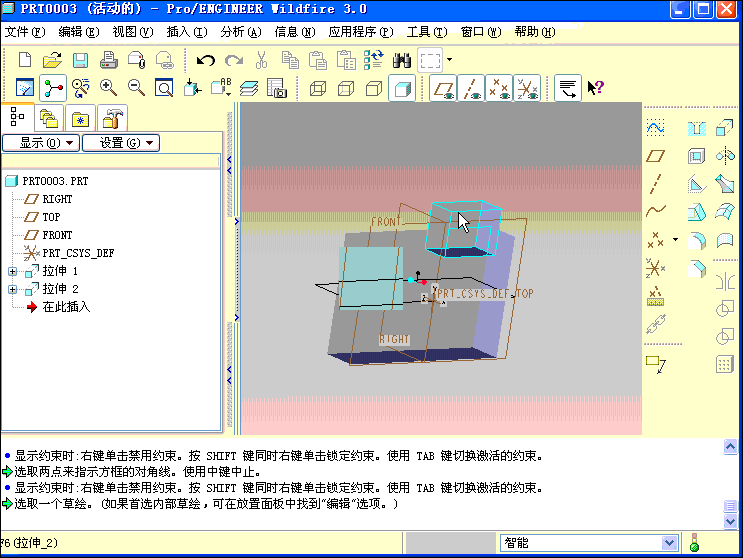Start the sketch tool on right toolbar
Viewport: 743px width, 558px height.
coord(655,128)
